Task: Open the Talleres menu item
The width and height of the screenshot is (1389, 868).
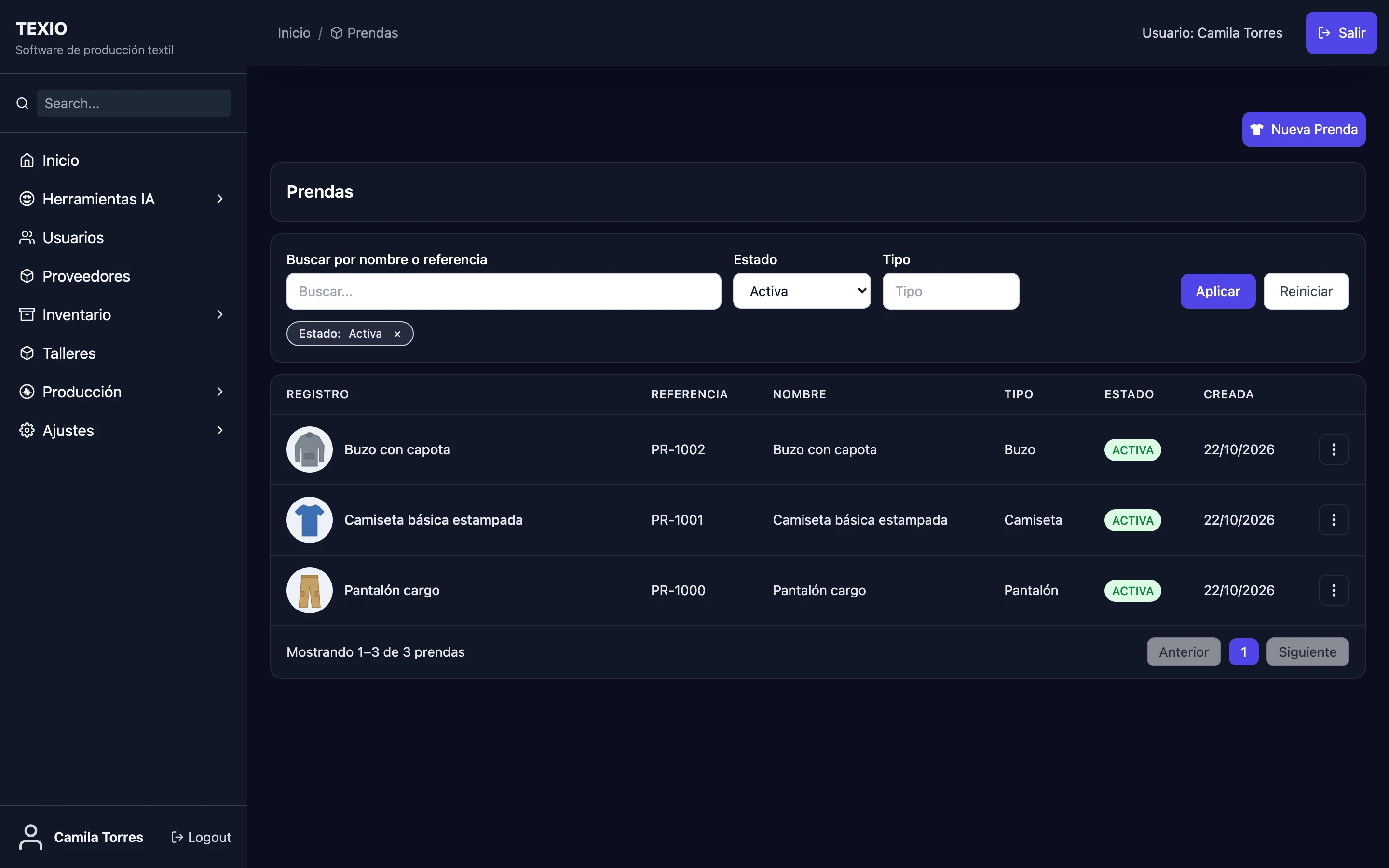Action: (123, 353)
